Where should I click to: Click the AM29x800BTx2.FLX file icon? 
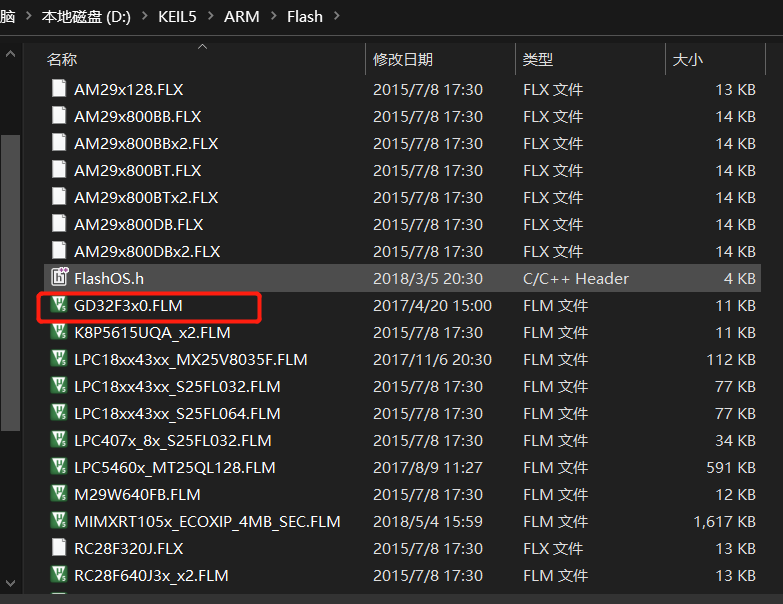tap(59, 196)
